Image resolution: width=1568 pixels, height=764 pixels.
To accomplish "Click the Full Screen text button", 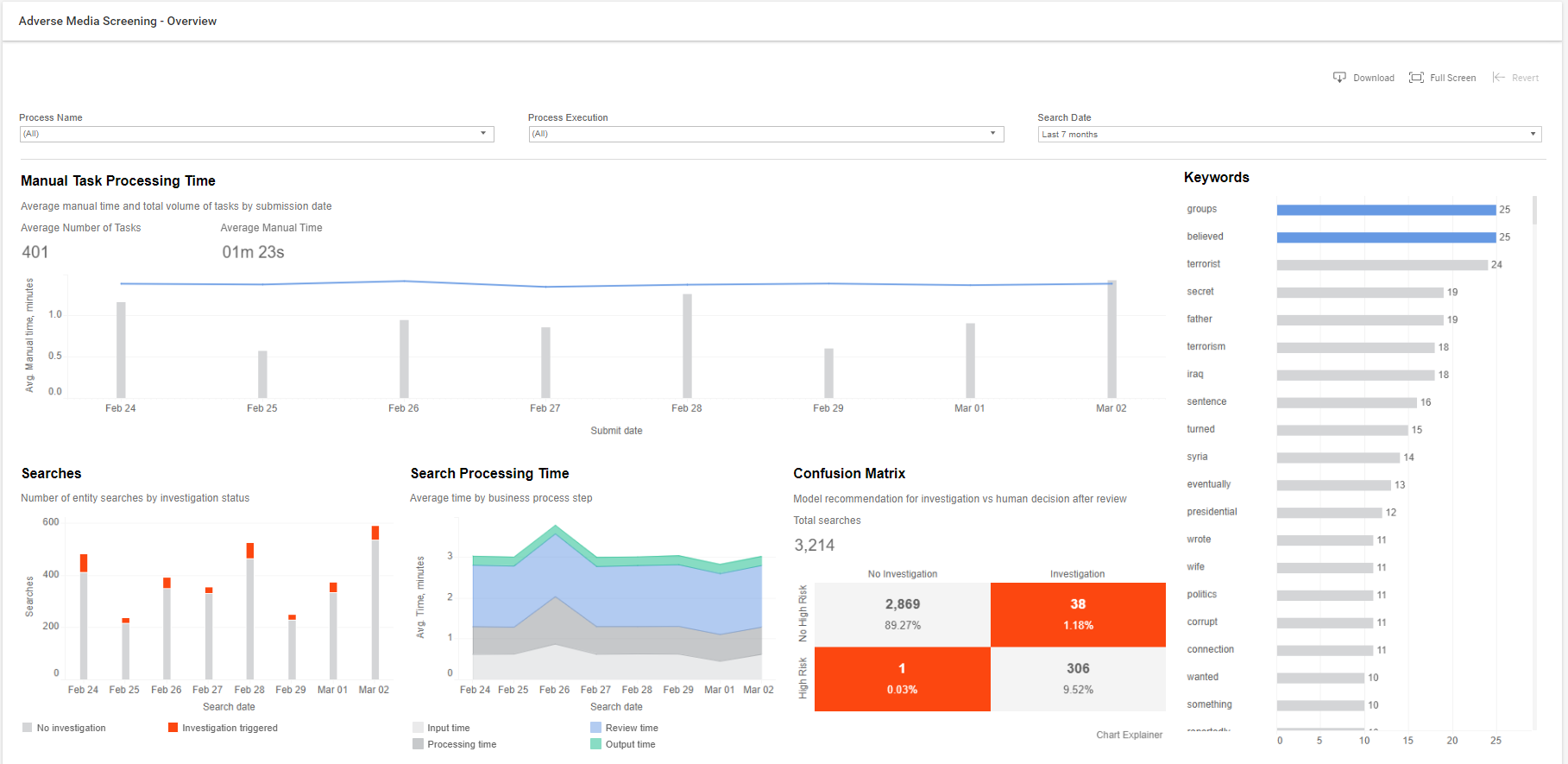I will point(1452,78).
